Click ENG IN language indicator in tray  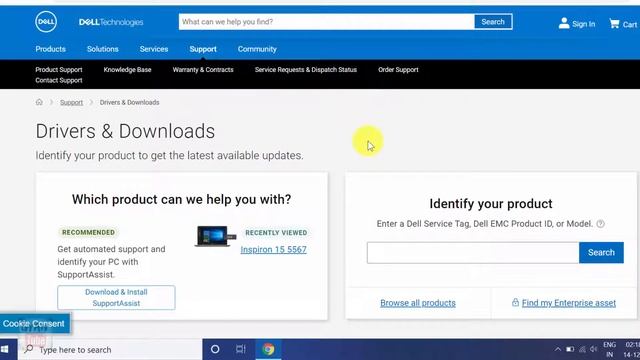(609, 349)
